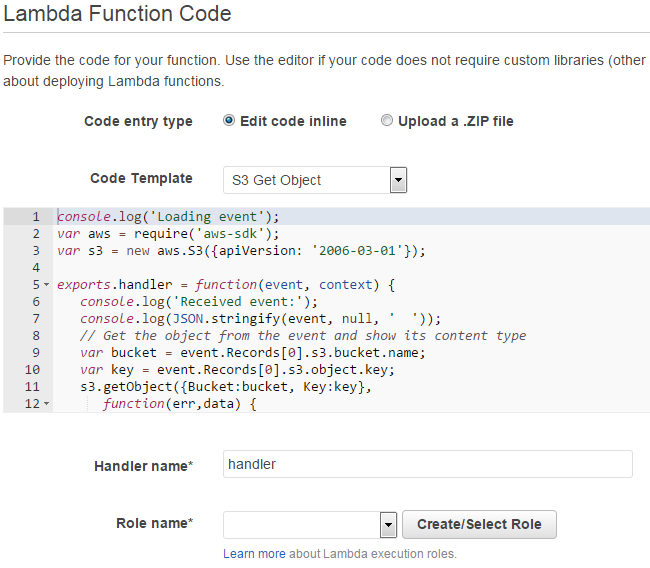Expand the Role name dropdown
The height and width of the screenshot is (568, 650).
pos(389,525)
